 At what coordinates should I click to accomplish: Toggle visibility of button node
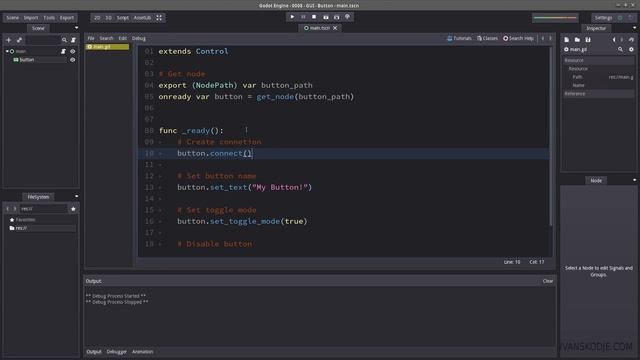[x=73, y=60]
